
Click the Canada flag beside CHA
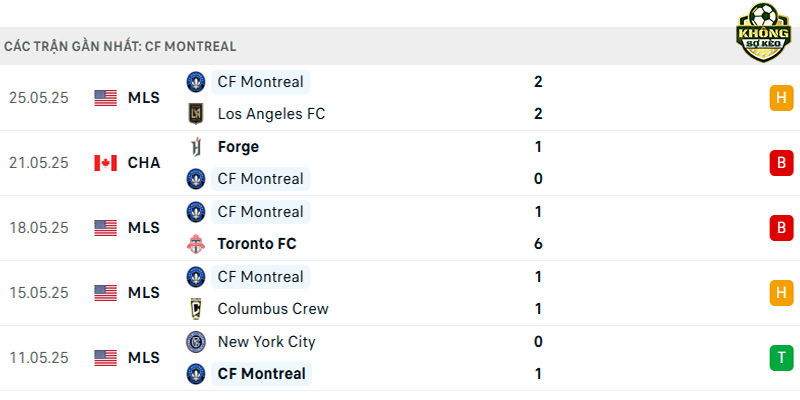click(106, 163)
